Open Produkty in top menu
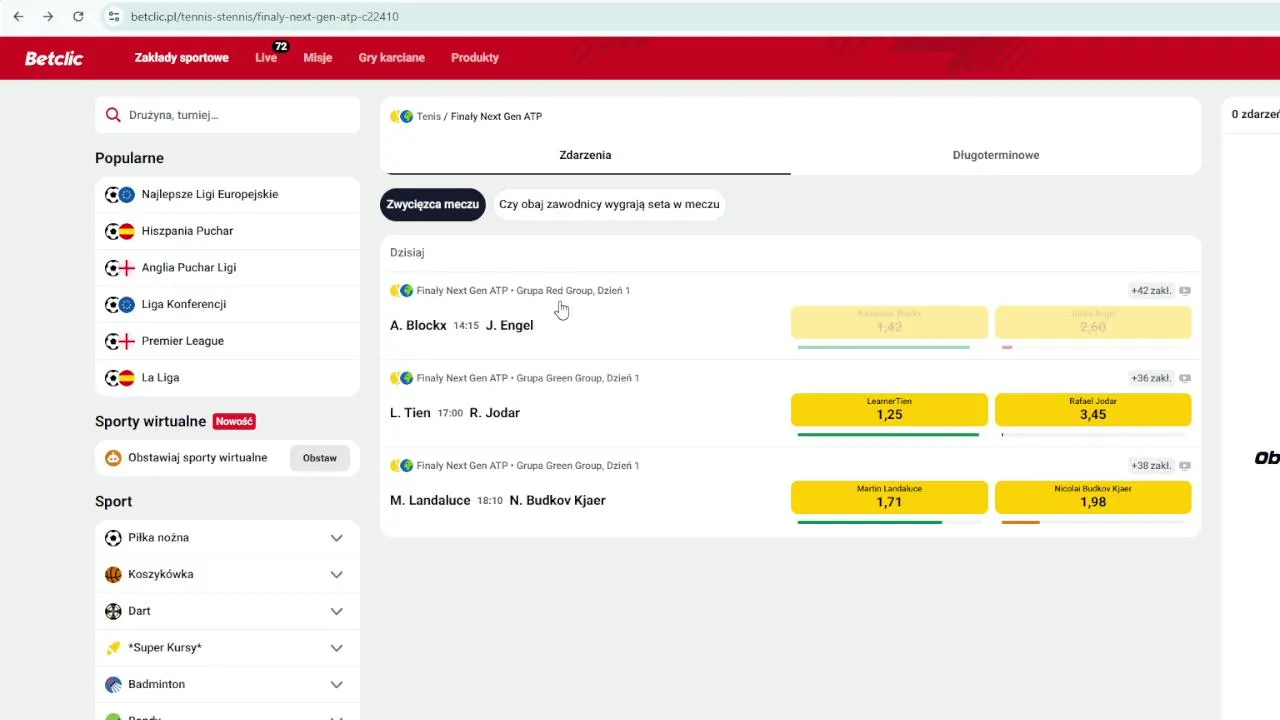Viewport: 1280px width, 720px height. 475,58
